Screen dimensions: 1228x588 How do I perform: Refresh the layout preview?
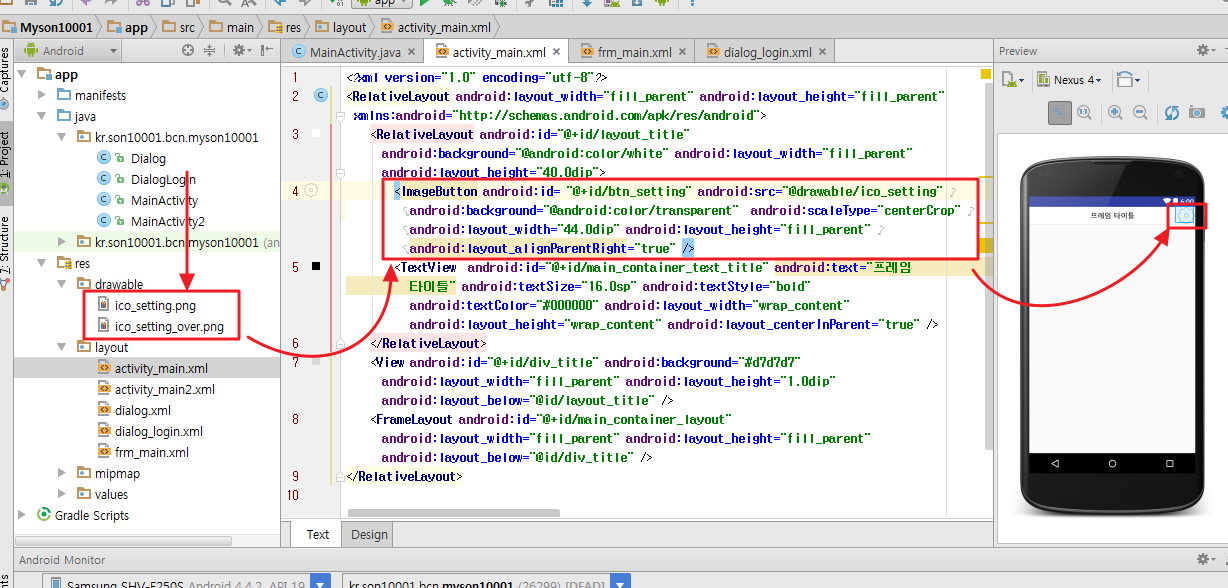[1172, 112]
